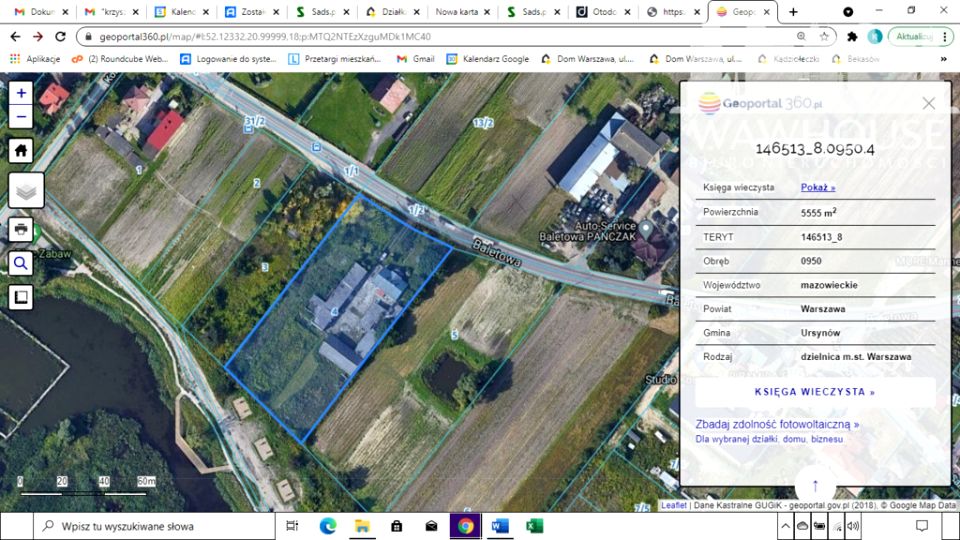Open volume control in system tray

tap(853, 526)
